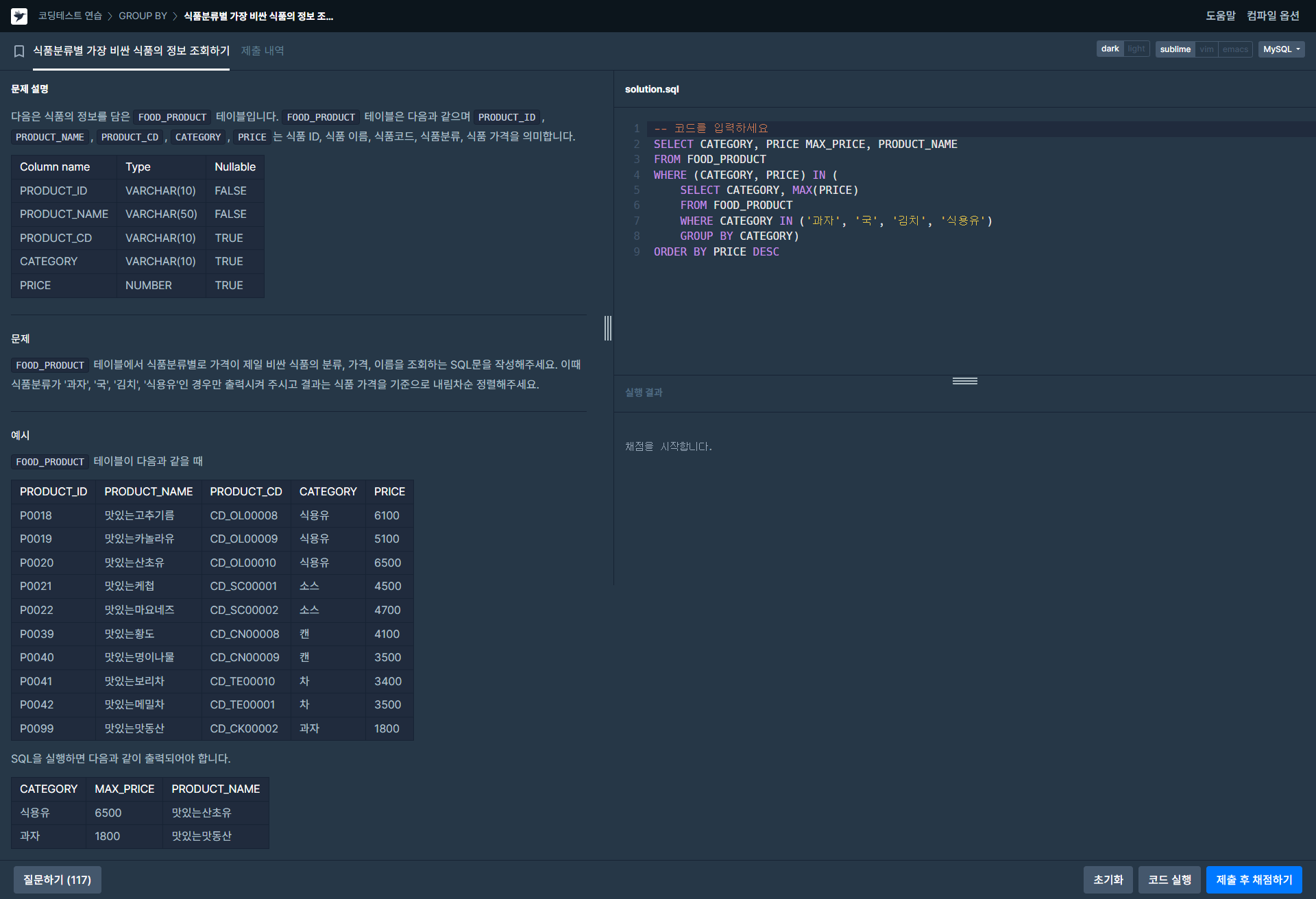The height and width of the screenshot is (899, 1316).
Task: Switch to dark theme
Action: pyautogui.click(x=1110, y=49)
